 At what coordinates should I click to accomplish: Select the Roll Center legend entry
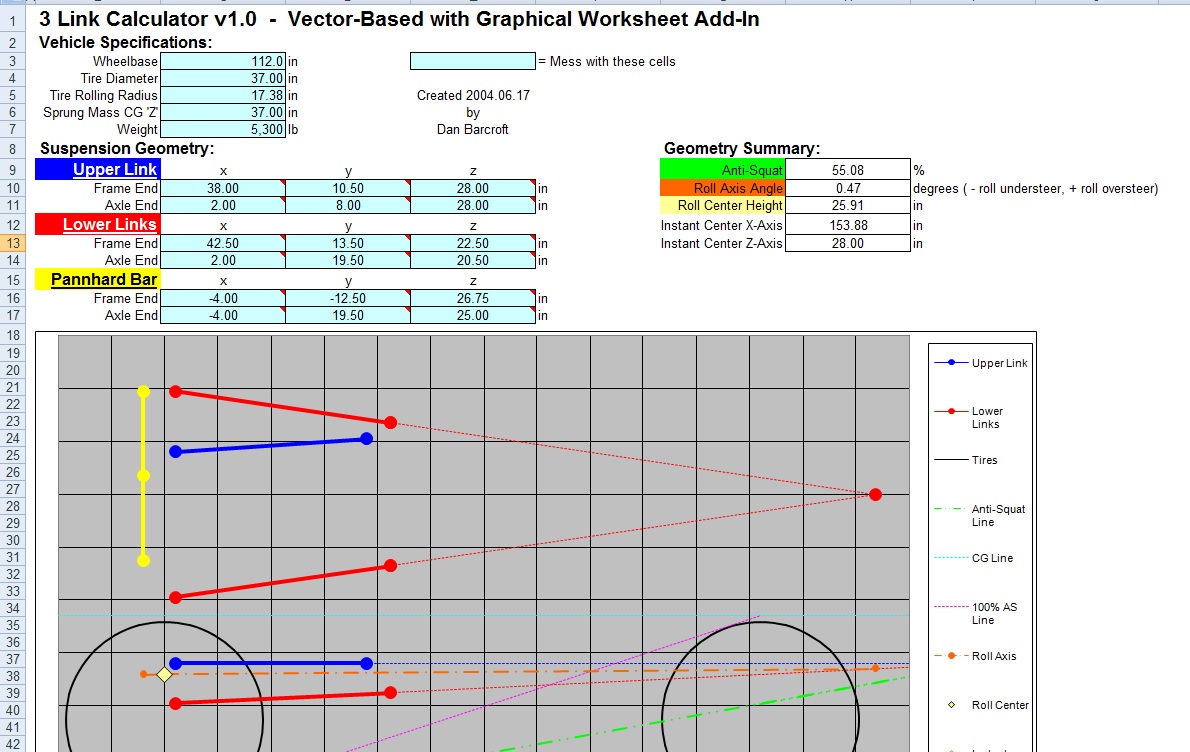pyautogui.click(x=999, y=705)
